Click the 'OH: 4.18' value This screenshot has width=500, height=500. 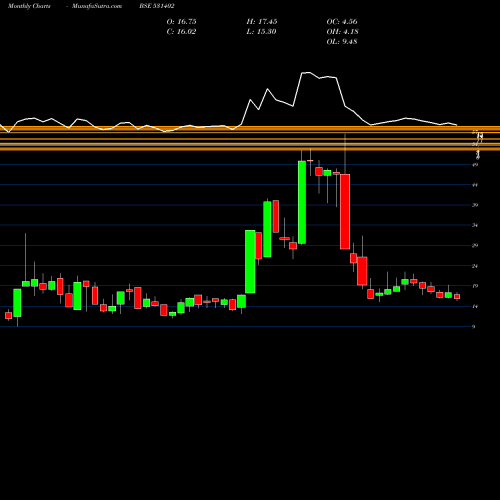point(342,32)
